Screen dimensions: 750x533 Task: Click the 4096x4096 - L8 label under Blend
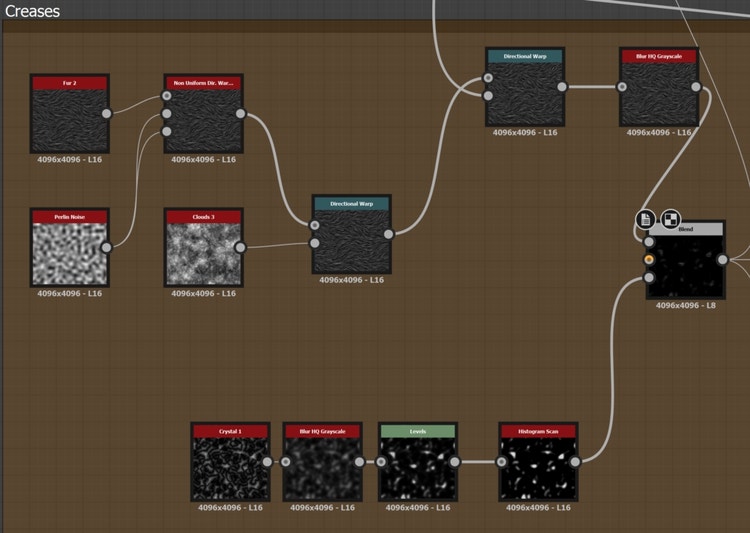[685, 305]
